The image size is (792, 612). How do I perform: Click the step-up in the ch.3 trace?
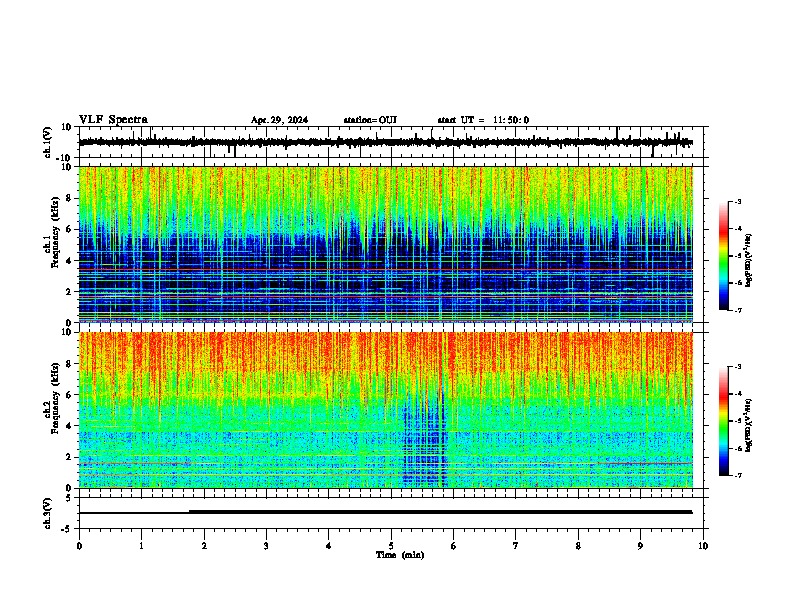pos(189,512)
